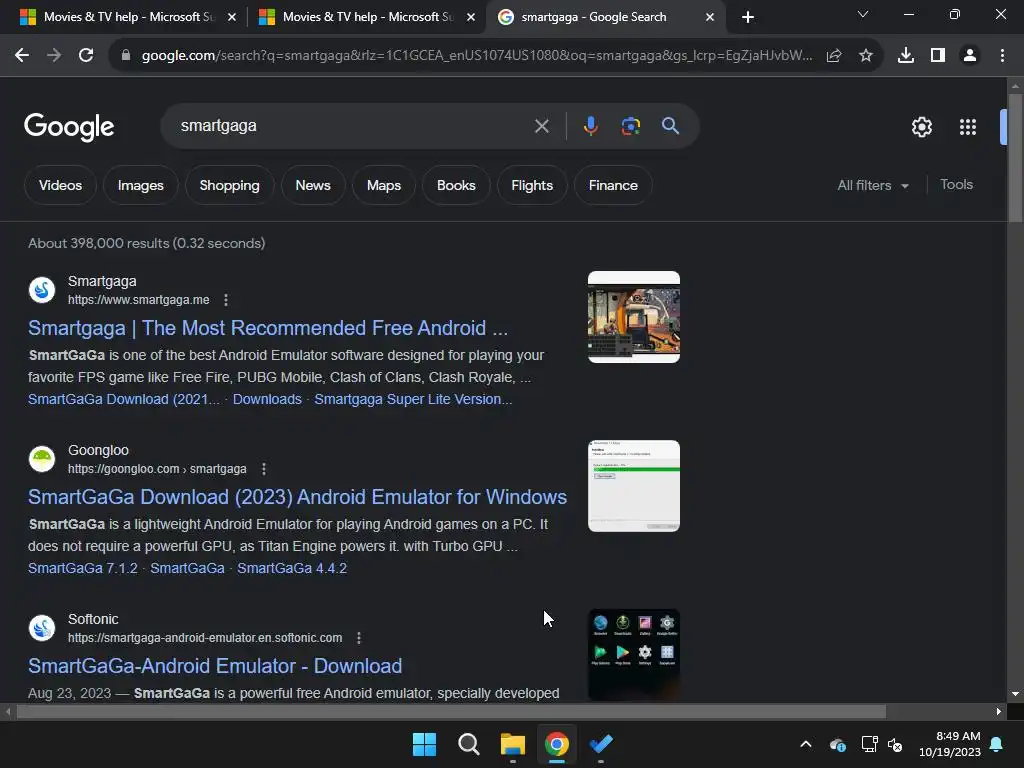View site information lock icon
This screenshot has width=1024, height=768.
[126, 56]
